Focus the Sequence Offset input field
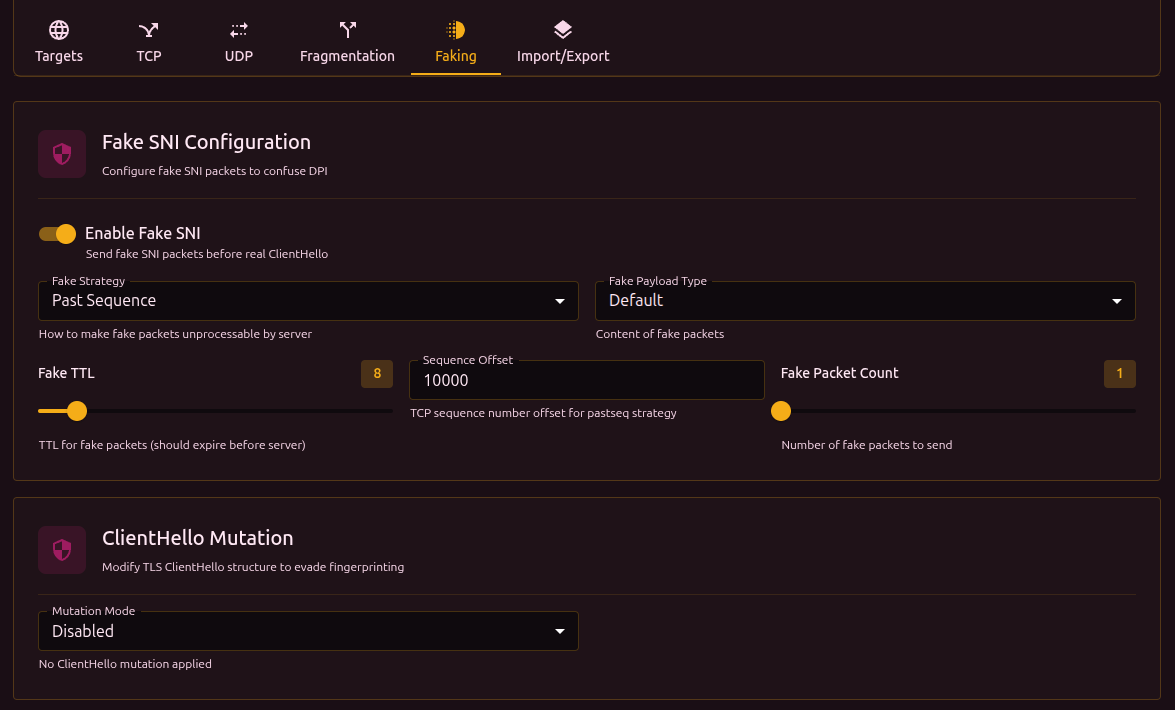The height and width of the screenshot is (710, 1175). pyautogui.click(x=586, y=381)
